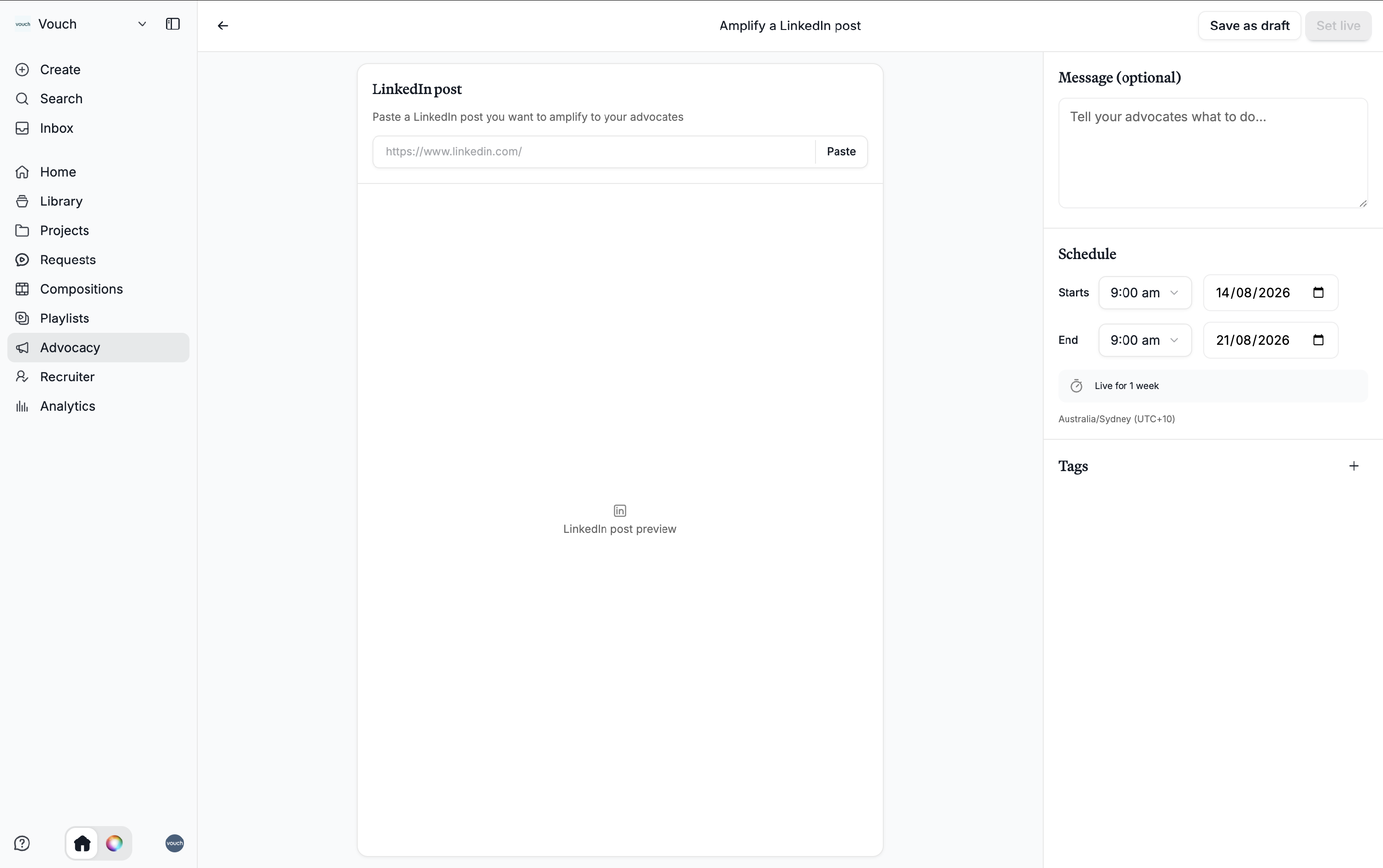Focus the Message to advocates textarea
1383x868 pixels.
pyautogui.click(x=1212, y=153)
